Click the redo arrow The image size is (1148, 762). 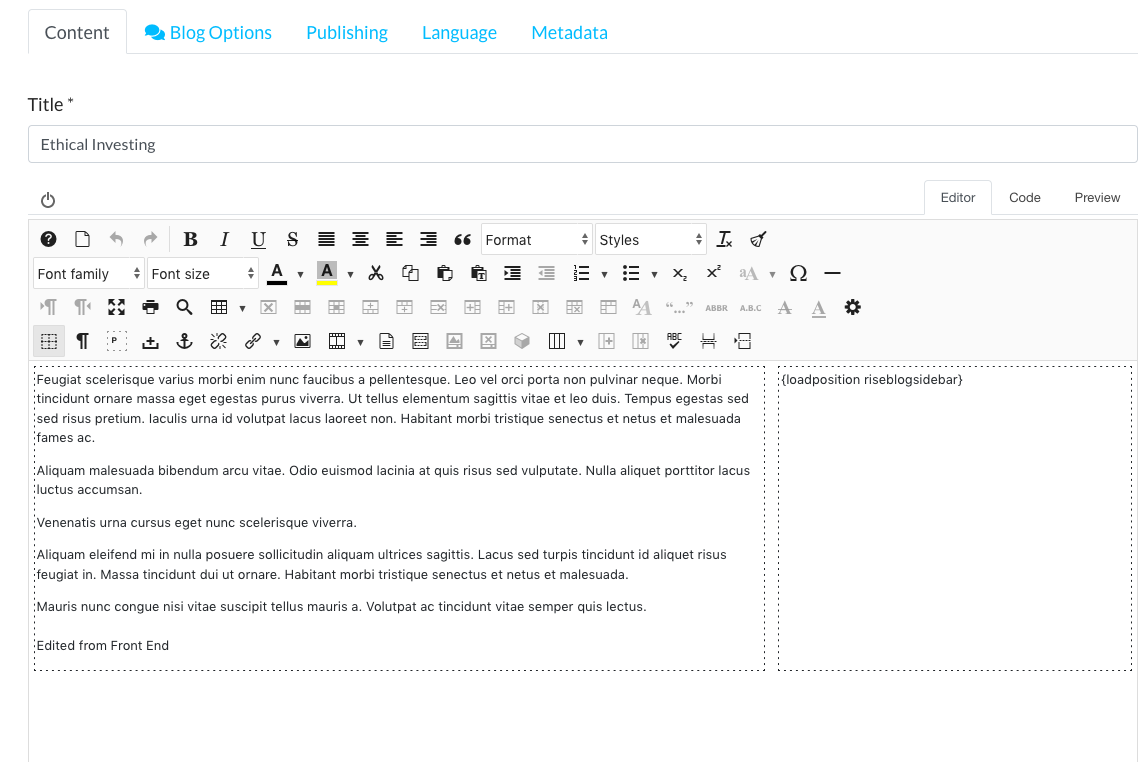(150, 239)
